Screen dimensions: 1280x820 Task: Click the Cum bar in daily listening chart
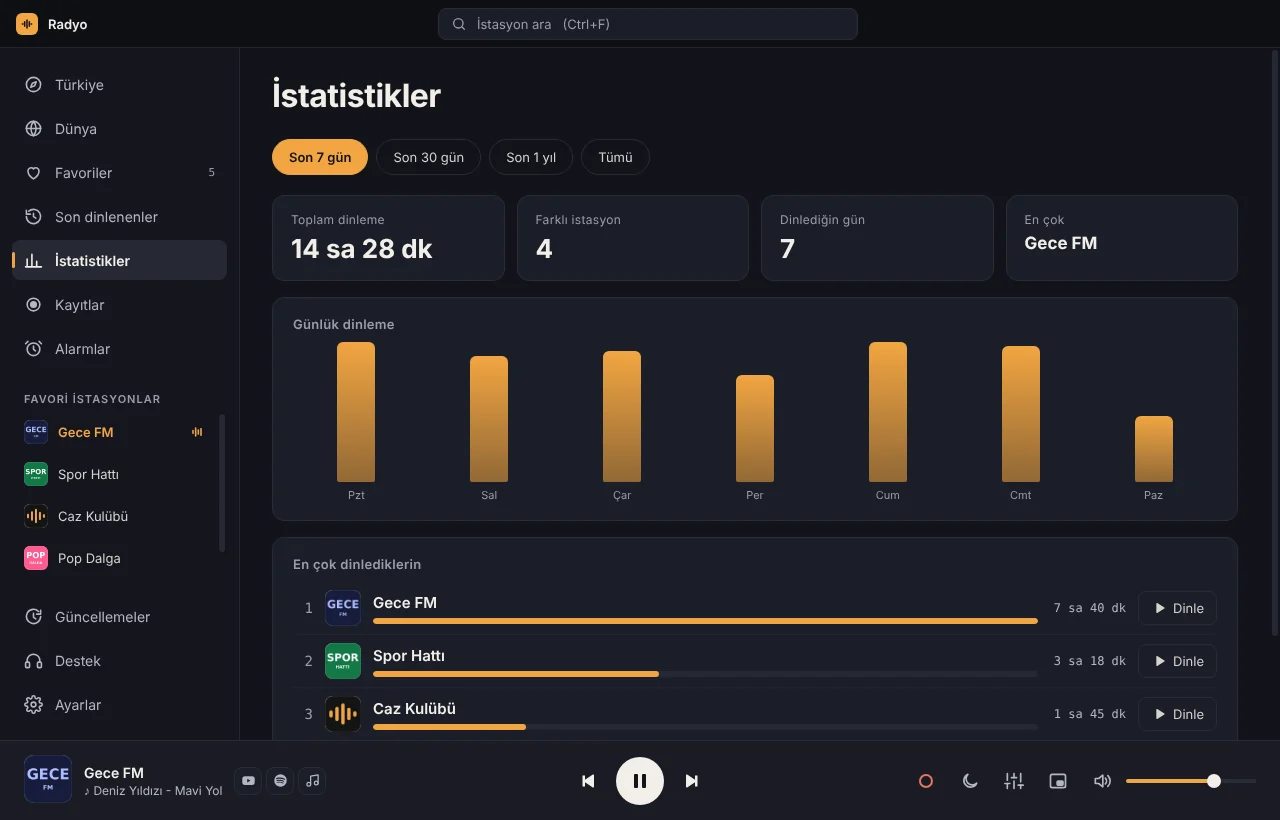click(x=888, y=412)
